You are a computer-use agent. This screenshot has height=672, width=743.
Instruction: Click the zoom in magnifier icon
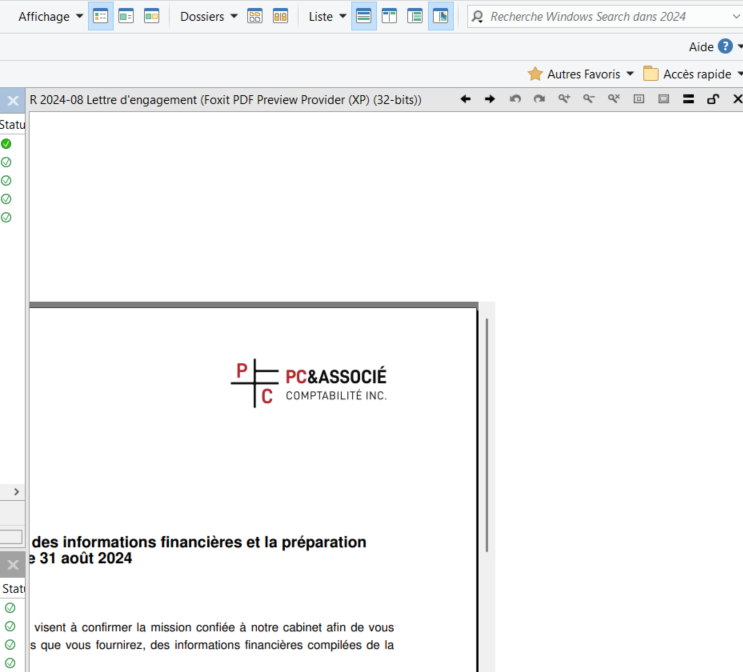[x=564, y=99]
